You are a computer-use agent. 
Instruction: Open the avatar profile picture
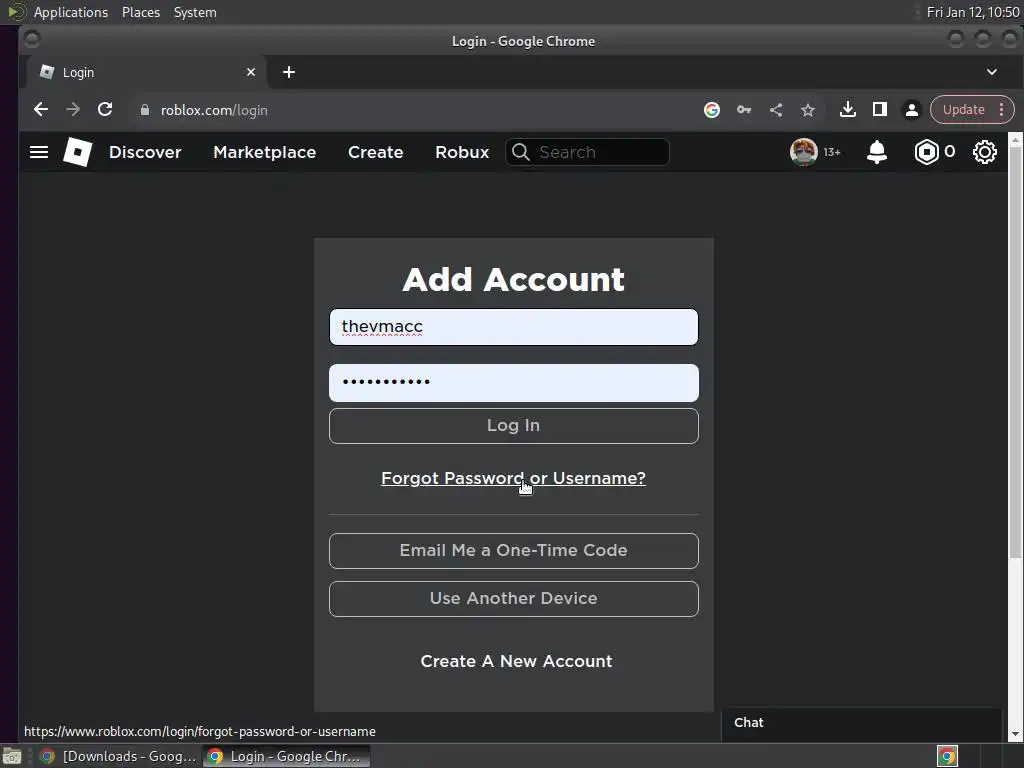[803, 152]
